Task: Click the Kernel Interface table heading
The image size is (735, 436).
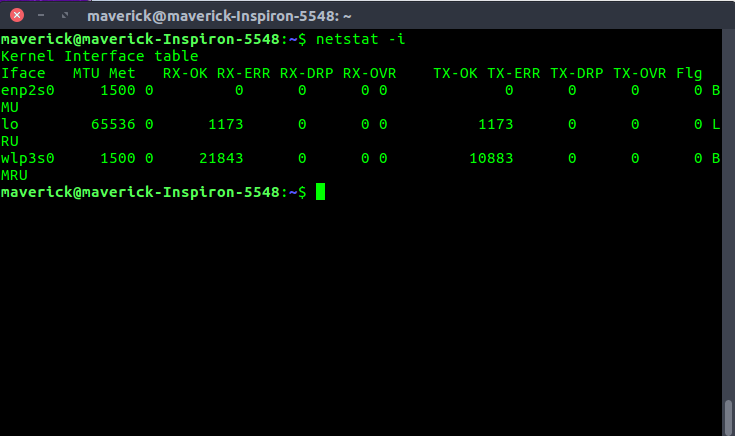Action: tap(100, 56)
